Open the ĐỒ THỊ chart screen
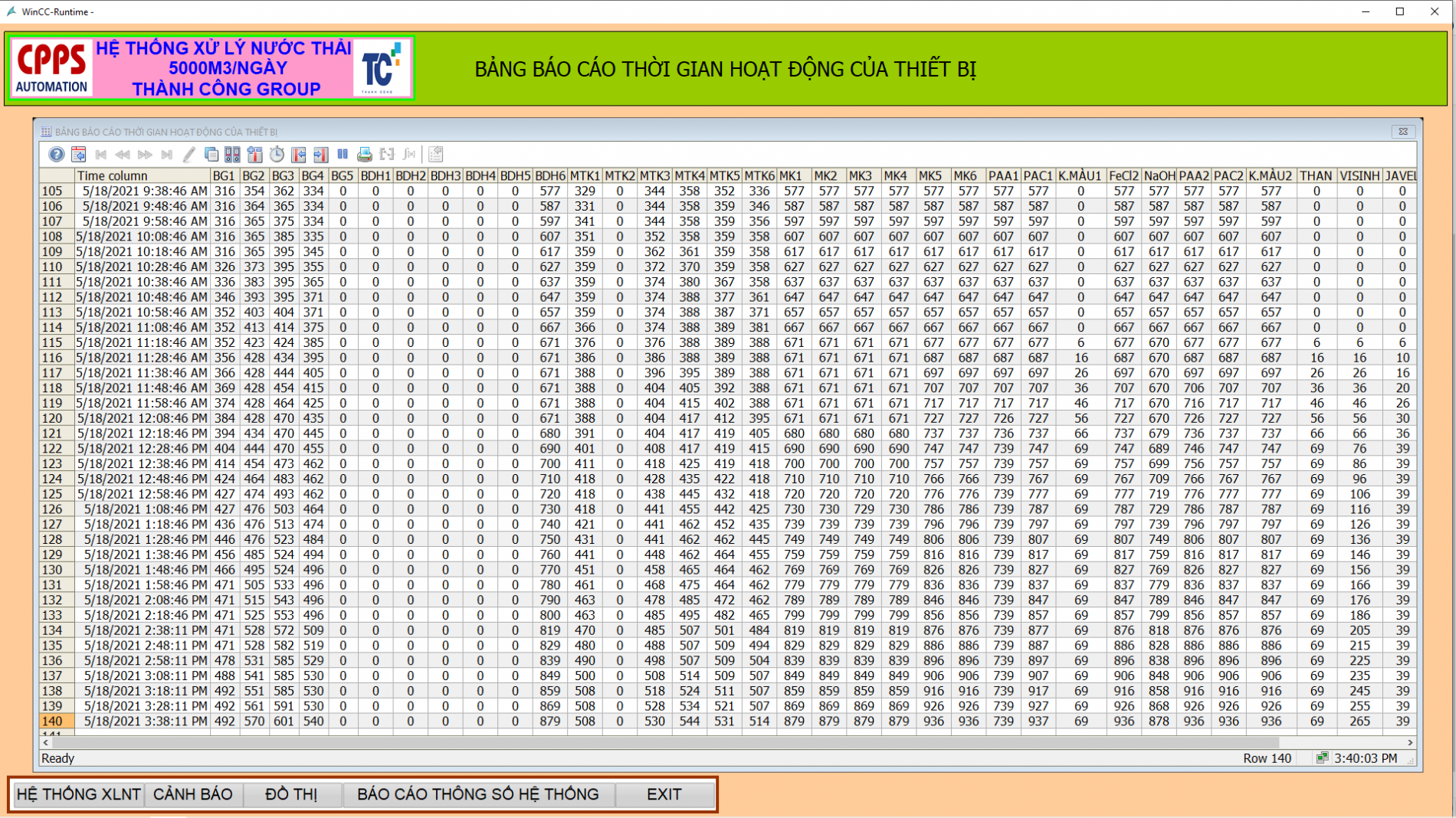This screenshot has height=818, width=1456. tap(291, 794)
